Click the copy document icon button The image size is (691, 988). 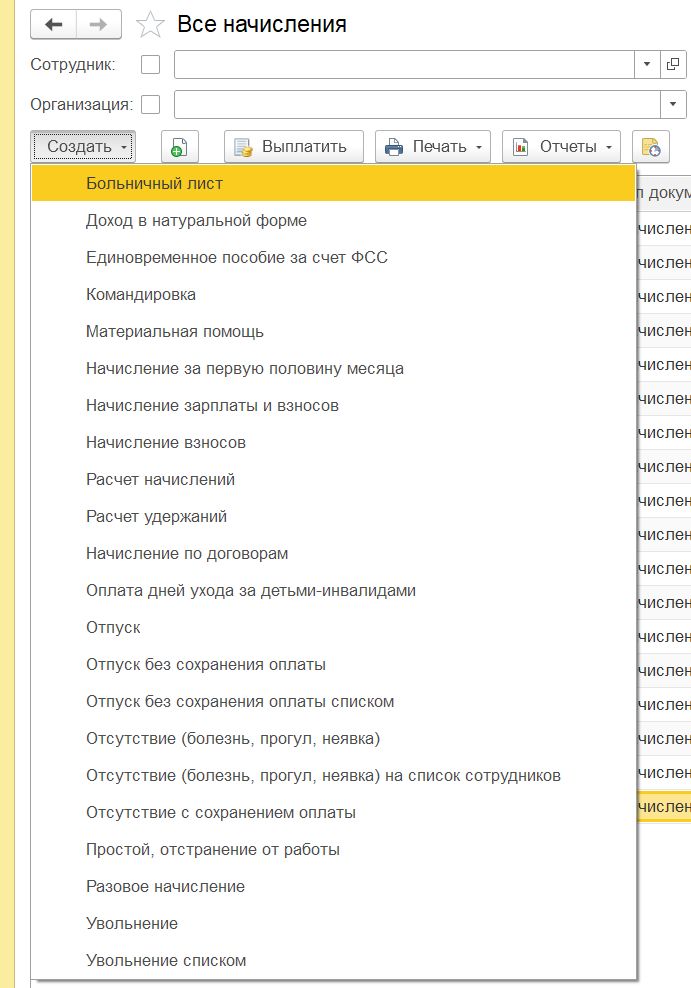pos(180,147)
